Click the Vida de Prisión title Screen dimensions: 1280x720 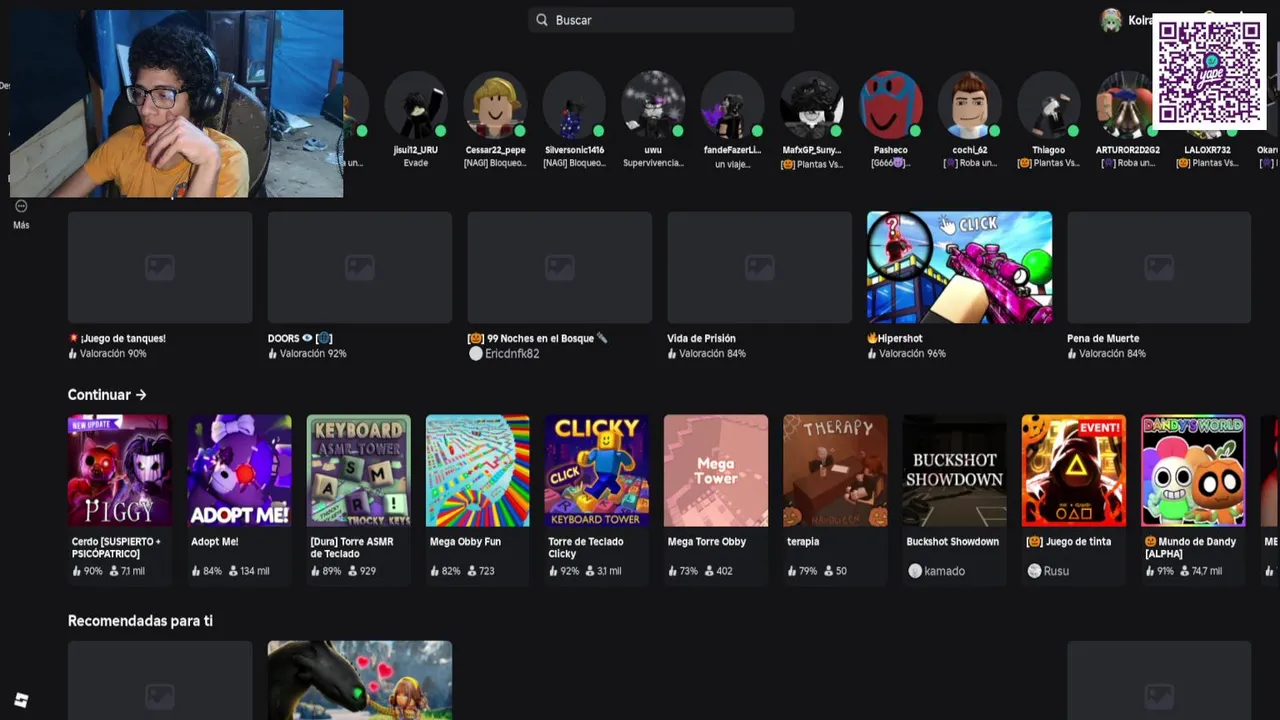701,338
